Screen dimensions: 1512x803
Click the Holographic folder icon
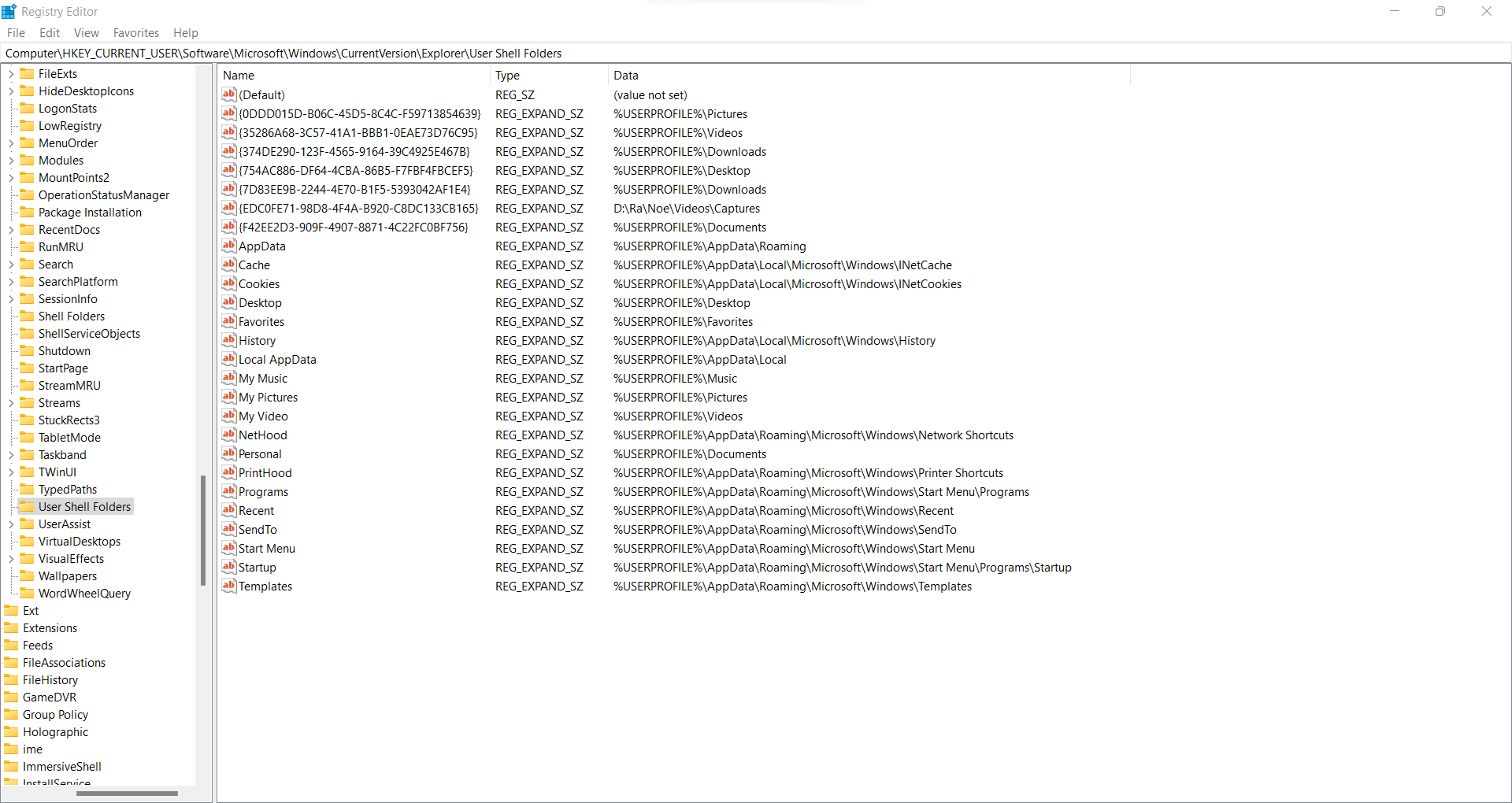pyautogui.click(x=11, y=731)
